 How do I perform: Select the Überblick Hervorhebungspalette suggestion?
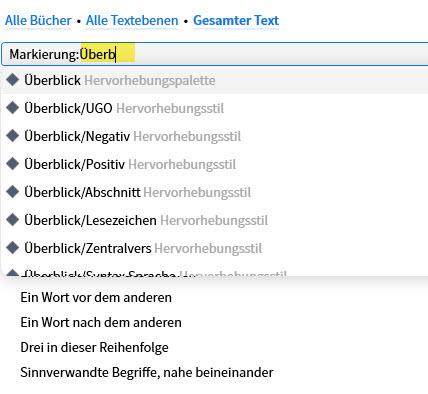pyautogui.click(x=215, y=80)
